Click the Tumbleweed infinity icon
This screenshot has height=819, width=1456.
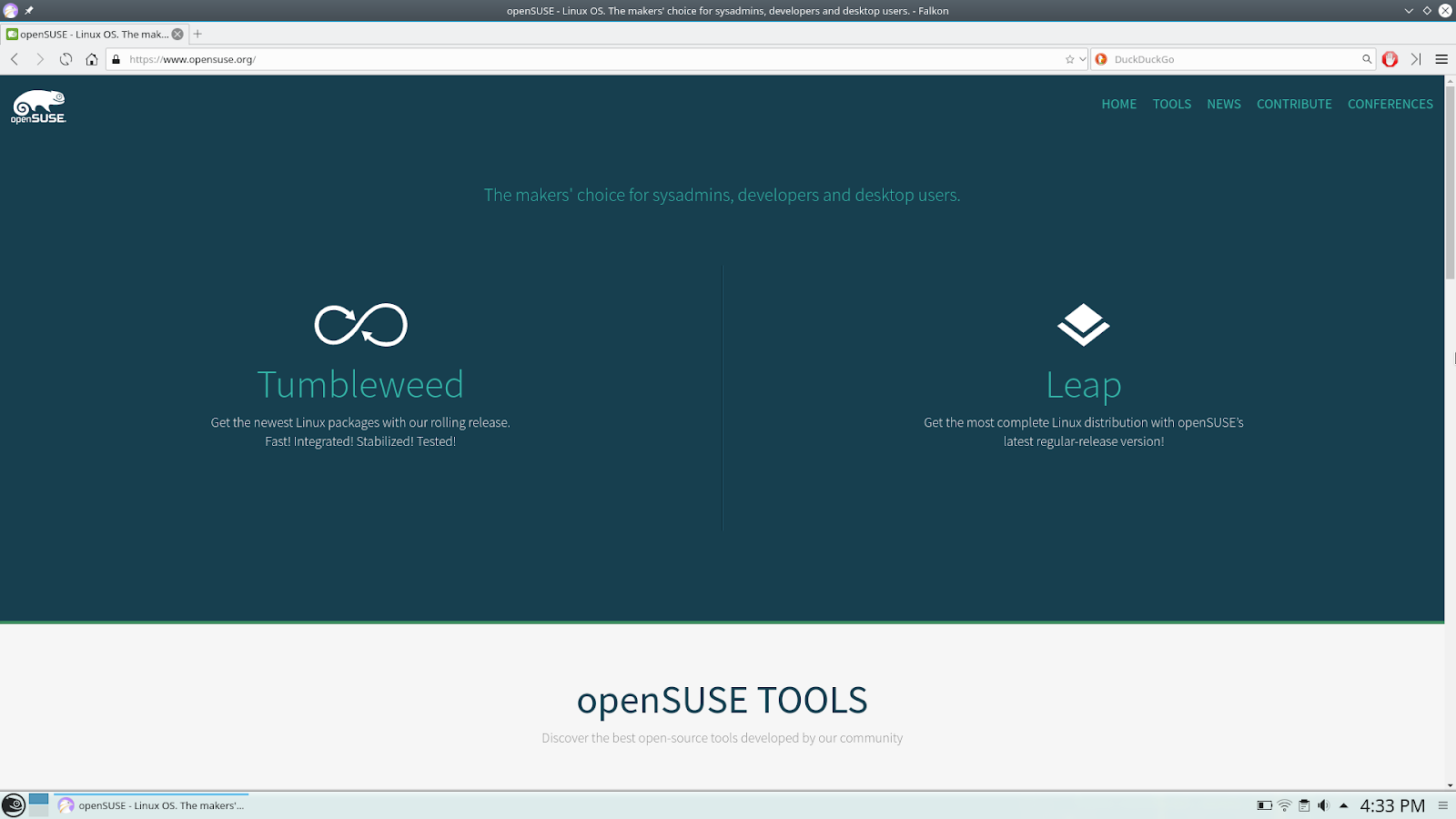coord(361,325)
